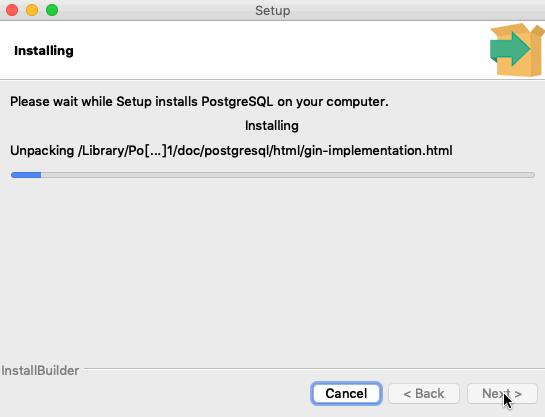Click the Next > button

[x=502, y=393]
